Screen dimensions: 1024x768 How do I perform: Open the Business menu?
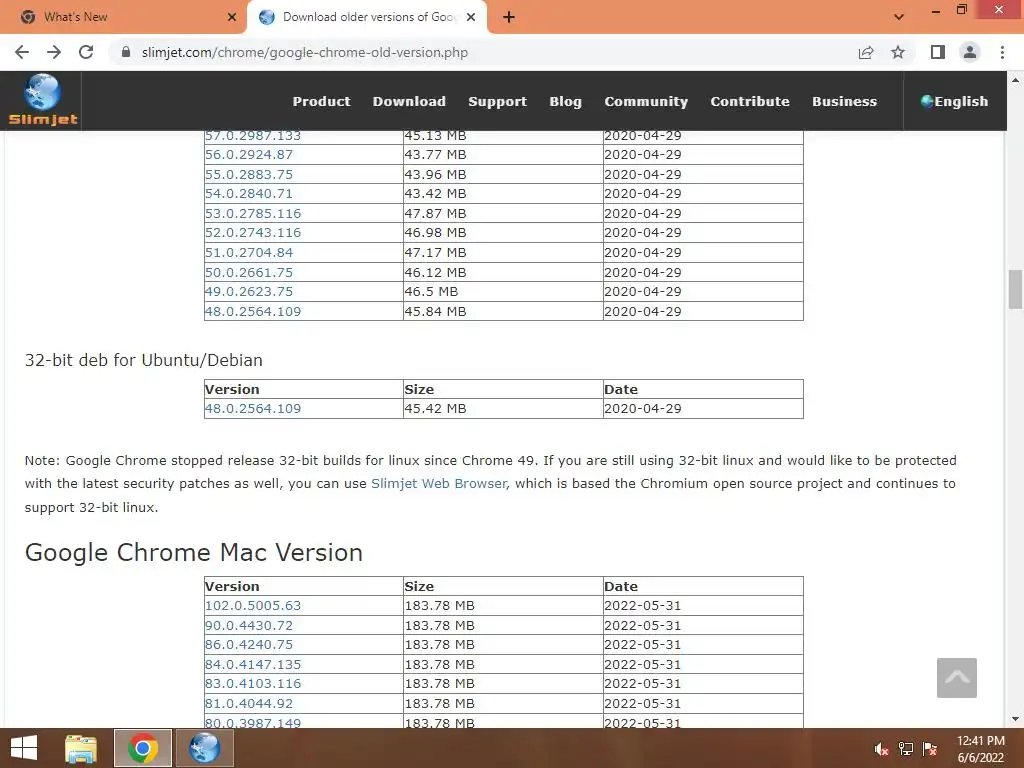(844, 101)
